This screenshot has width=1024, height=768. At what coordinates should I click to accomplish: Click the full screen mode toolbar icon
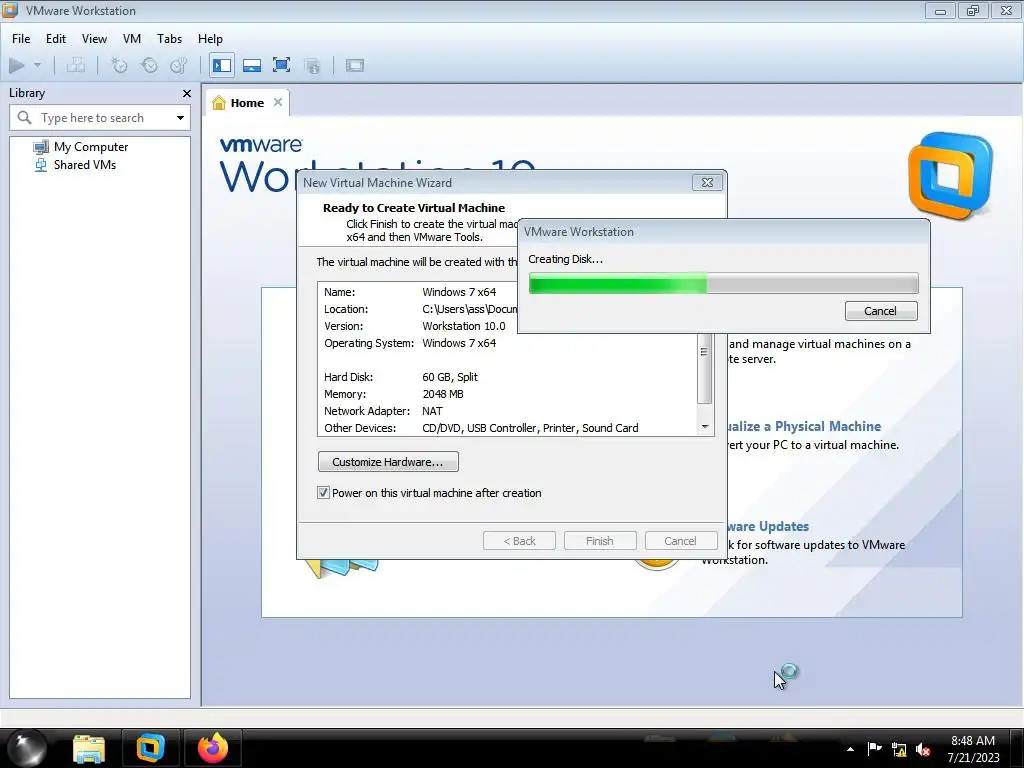coord(281,65)
